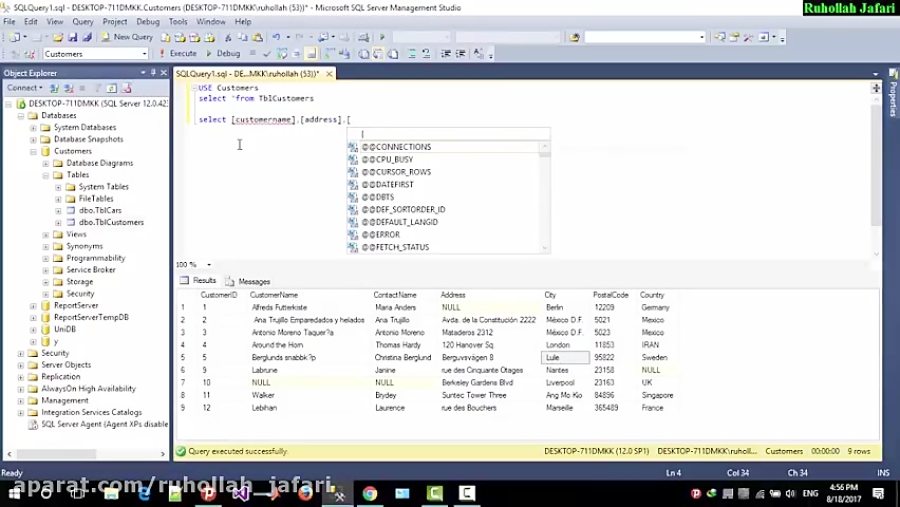Open the Query menu

[x=82, y=21]
